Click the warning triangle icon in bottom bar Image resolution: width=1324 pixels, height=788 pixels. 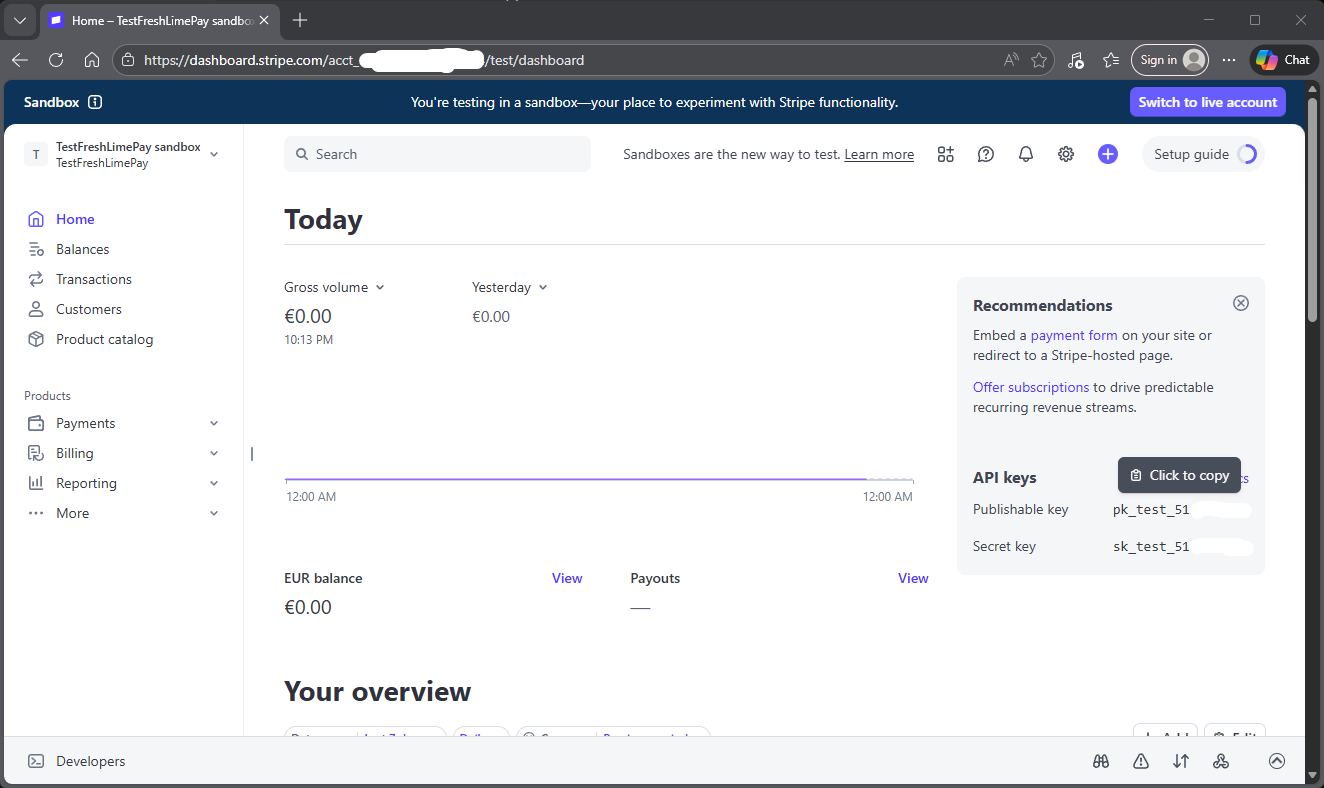tap(1141, 761)
